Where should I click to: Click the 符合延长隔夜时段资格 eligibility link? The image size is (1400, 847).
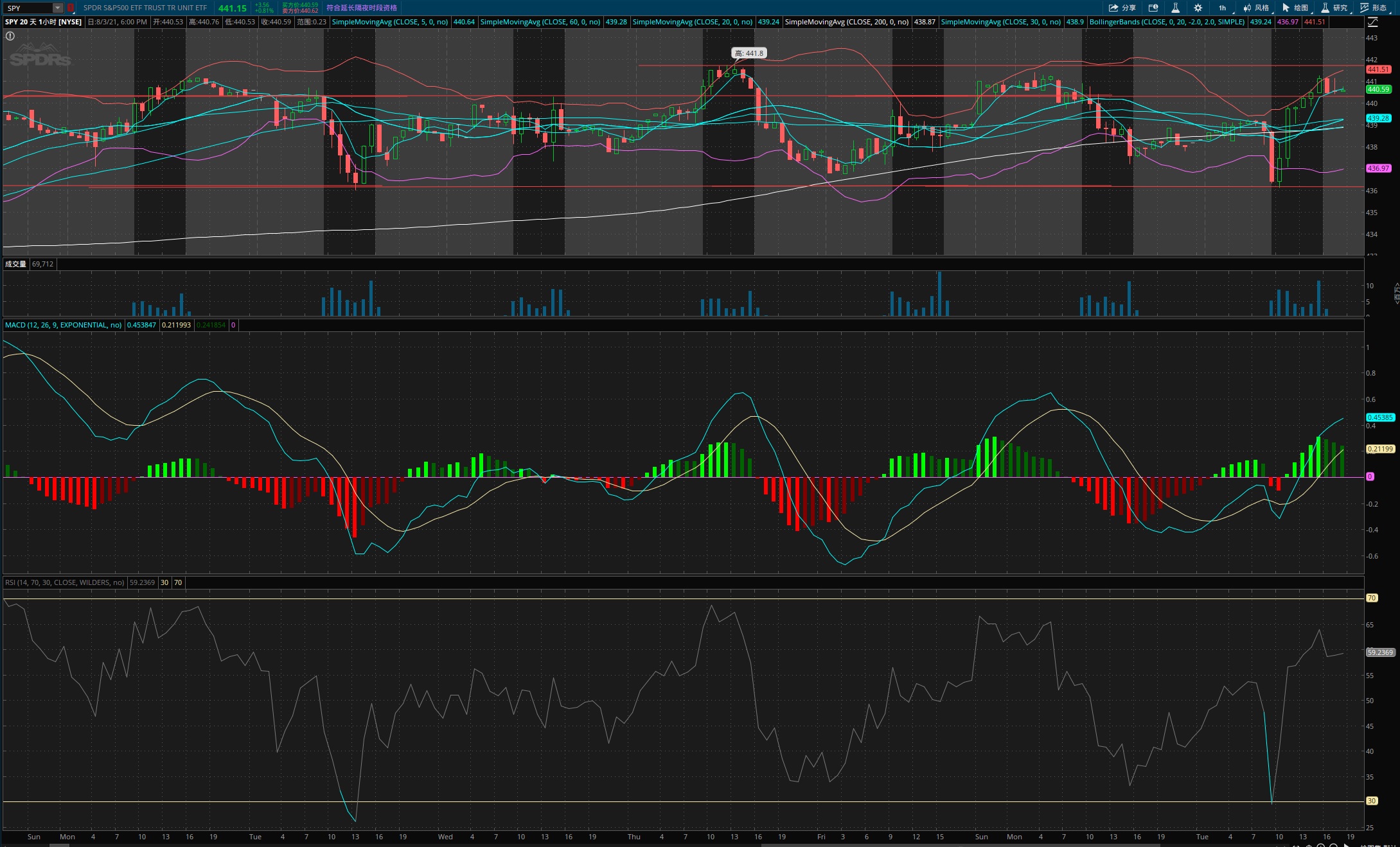click(362, 8)
